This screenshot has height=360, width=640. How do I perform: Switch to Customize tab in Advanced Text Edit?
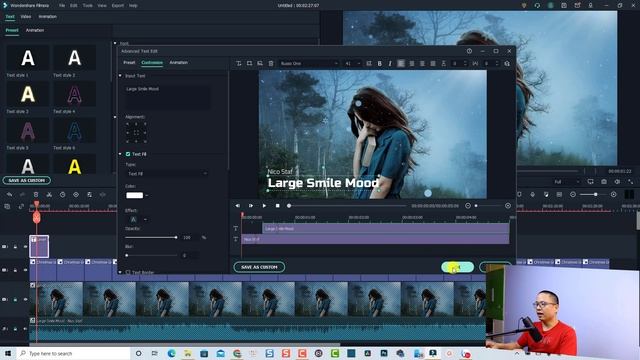152,62
